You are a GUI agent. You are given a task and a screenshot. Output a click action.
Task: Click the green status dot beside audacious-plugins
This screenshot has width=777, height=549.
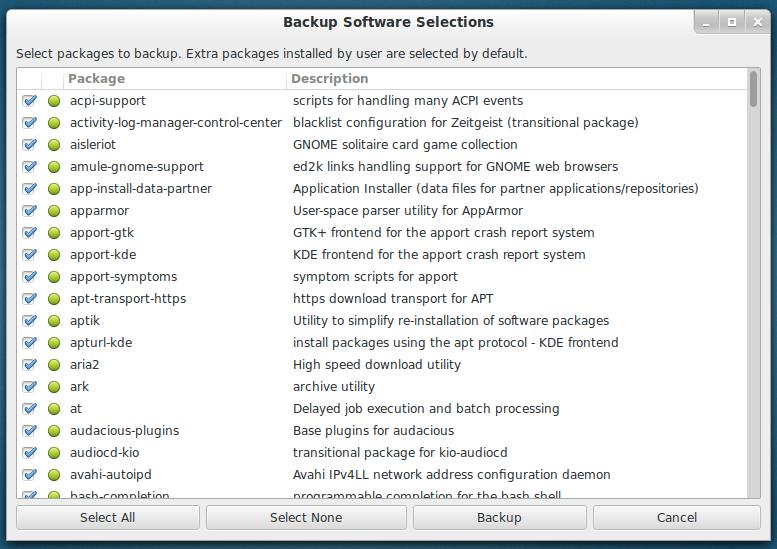[x=54, y=431]
